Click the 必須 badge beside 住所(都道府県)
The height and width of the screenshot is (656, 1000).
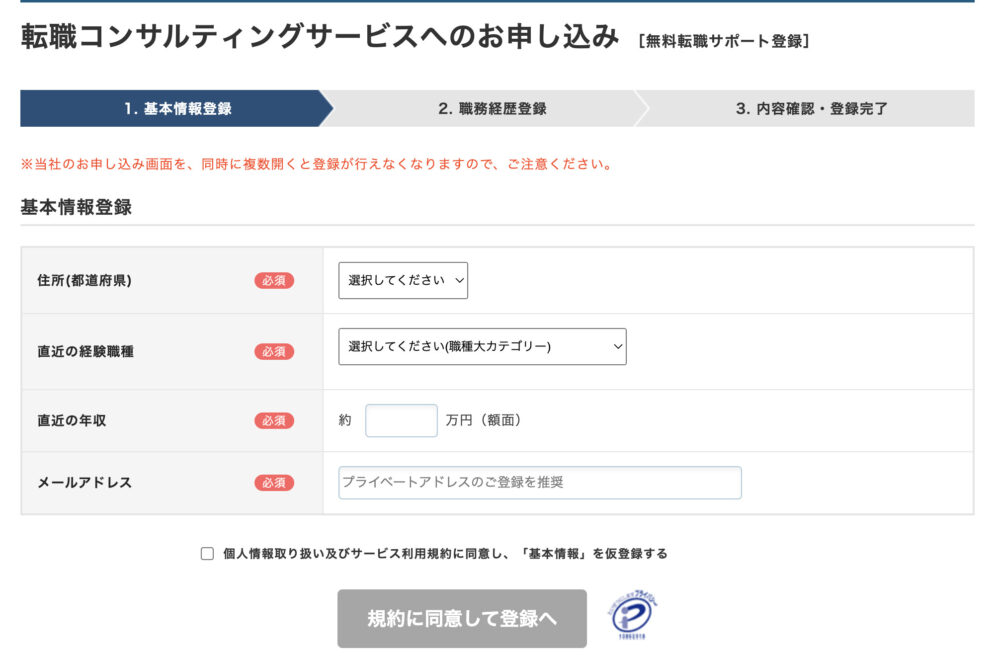pyautogui.click(x=274, y=281)
